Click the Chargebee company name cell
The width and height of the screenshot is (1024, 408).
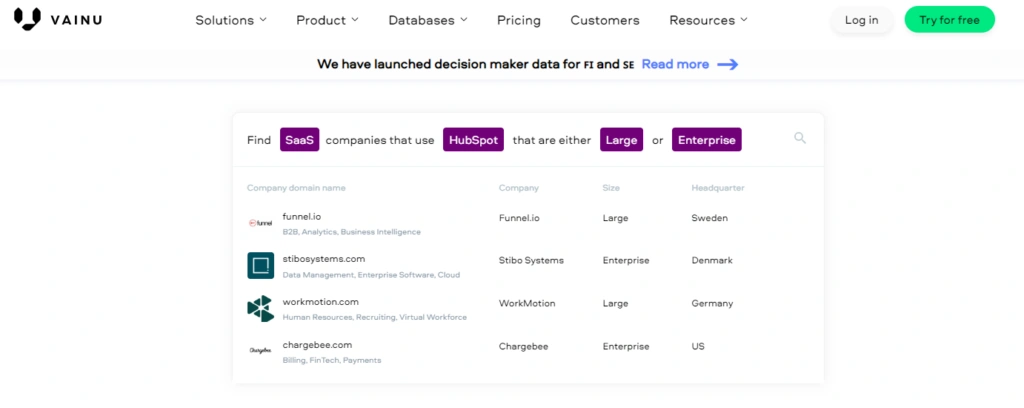tap(524, 347)
